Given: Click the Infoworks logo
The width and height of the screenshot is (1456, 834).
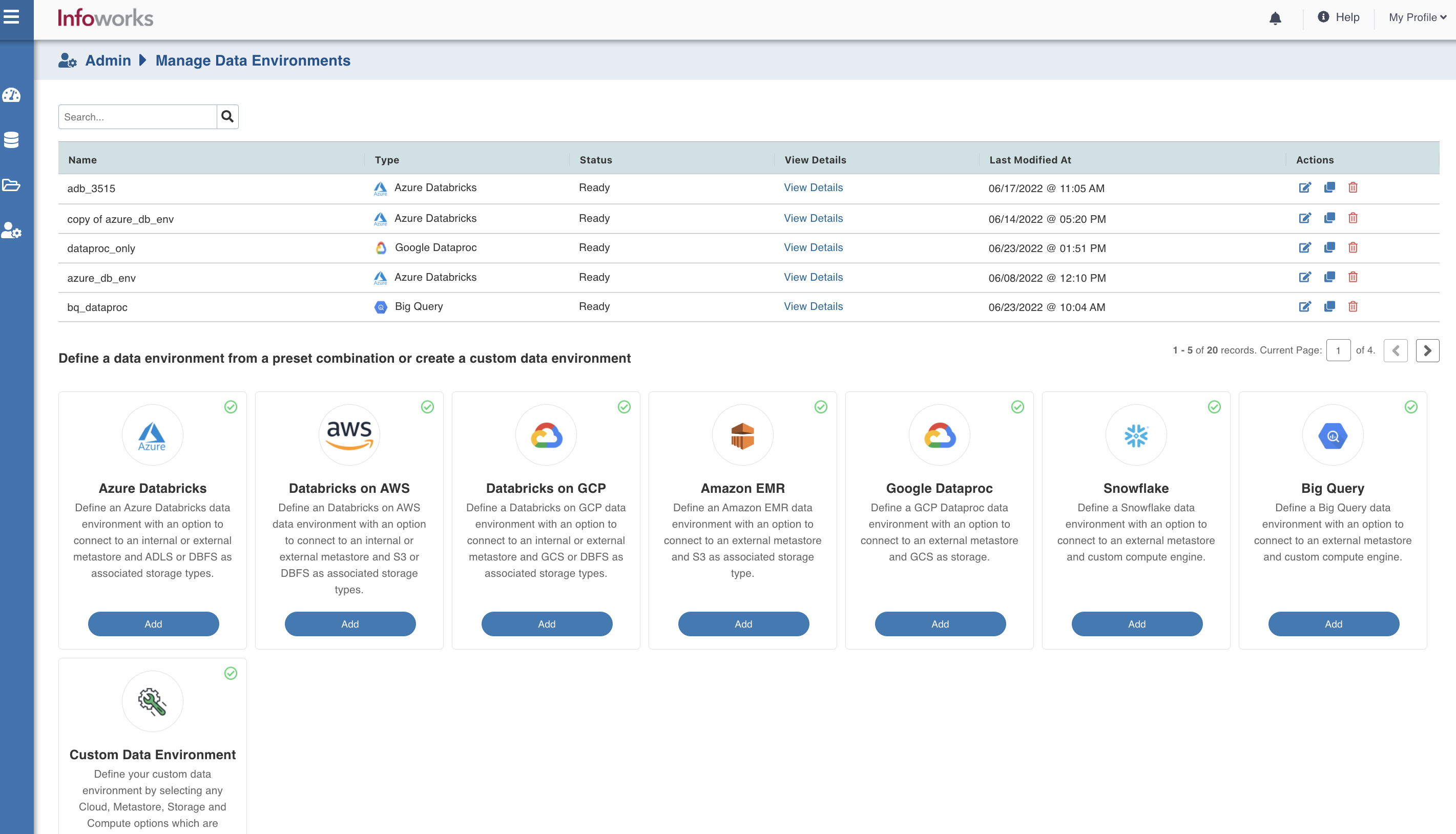Looking at the screenshot, I should [106, 18].
